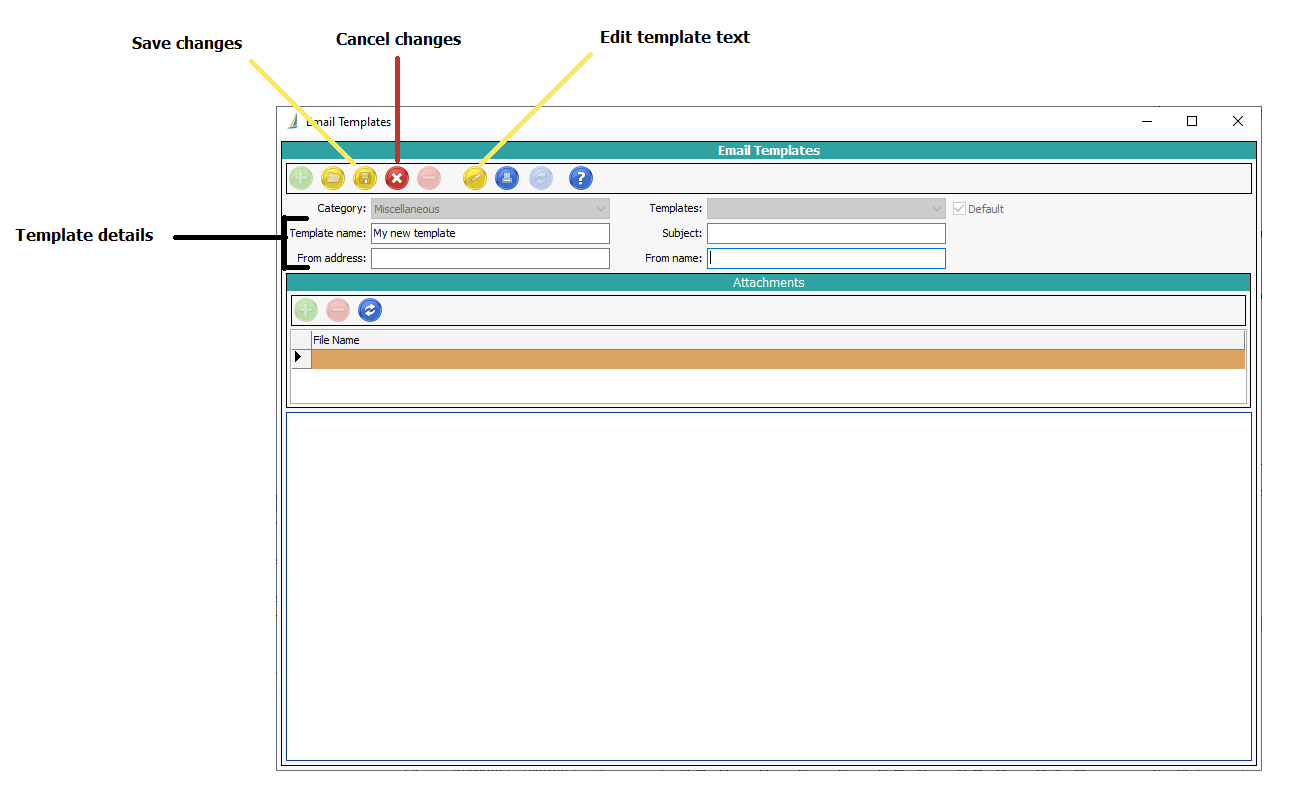Click the yellow Save changes icon

coord(365,178)
